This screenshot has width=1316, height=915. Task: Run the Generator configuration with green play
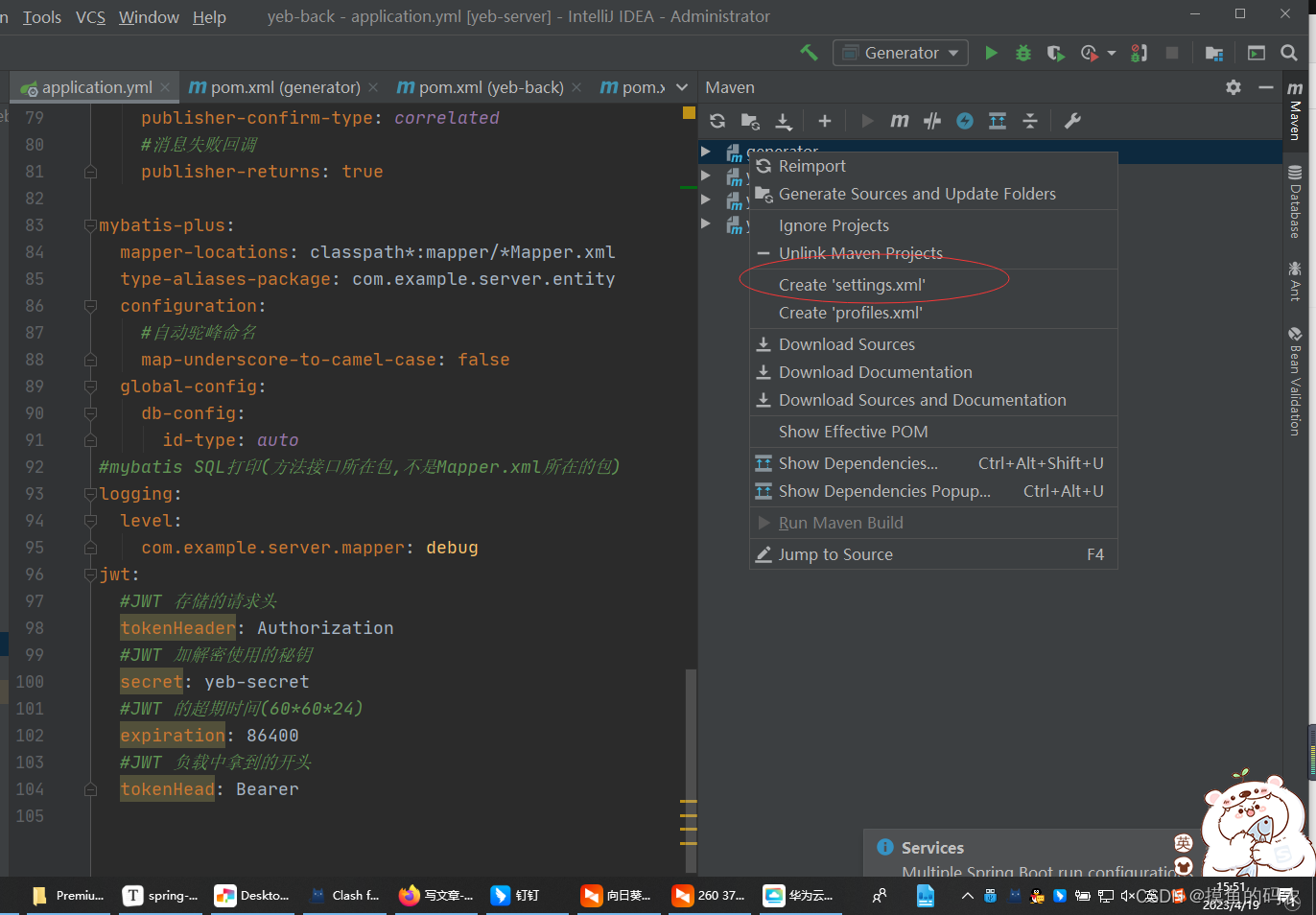pos(991,53)
